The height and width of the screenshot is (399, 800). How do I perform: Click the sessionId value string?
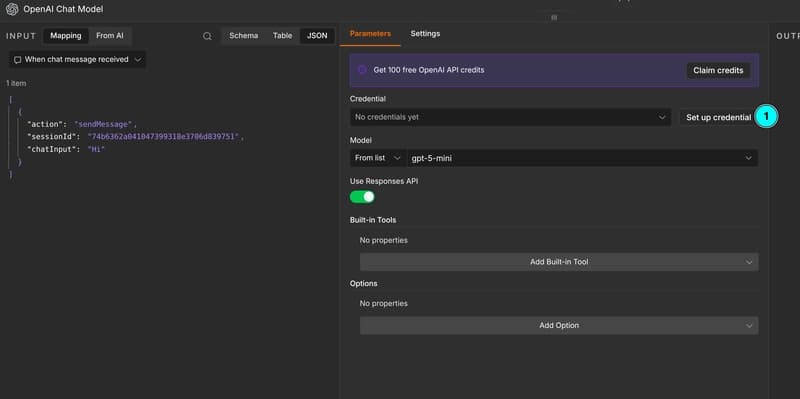pyautogui.click(x=163, y=137)
